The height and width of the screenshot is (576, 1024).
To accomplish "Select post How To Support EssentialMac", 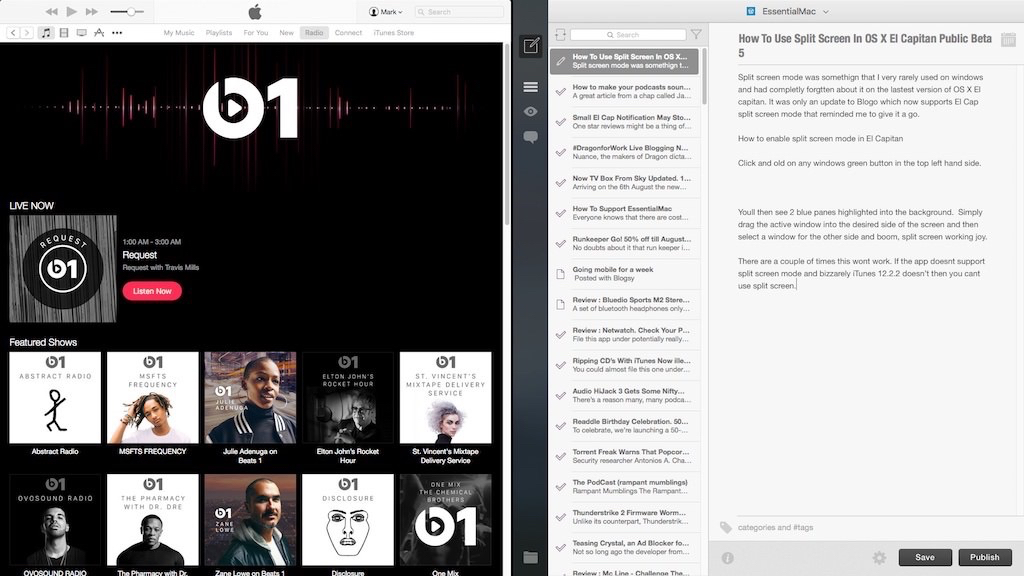I will click(x=624, y=213).
